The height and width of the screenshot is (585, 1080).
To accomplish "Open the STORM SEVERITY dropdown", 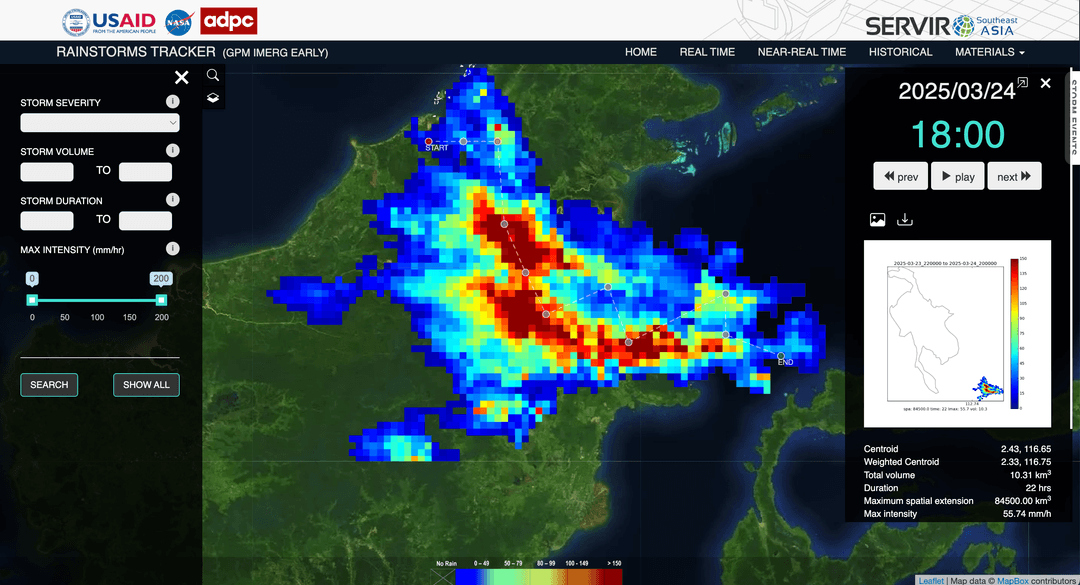I will (x=100, y=122).
